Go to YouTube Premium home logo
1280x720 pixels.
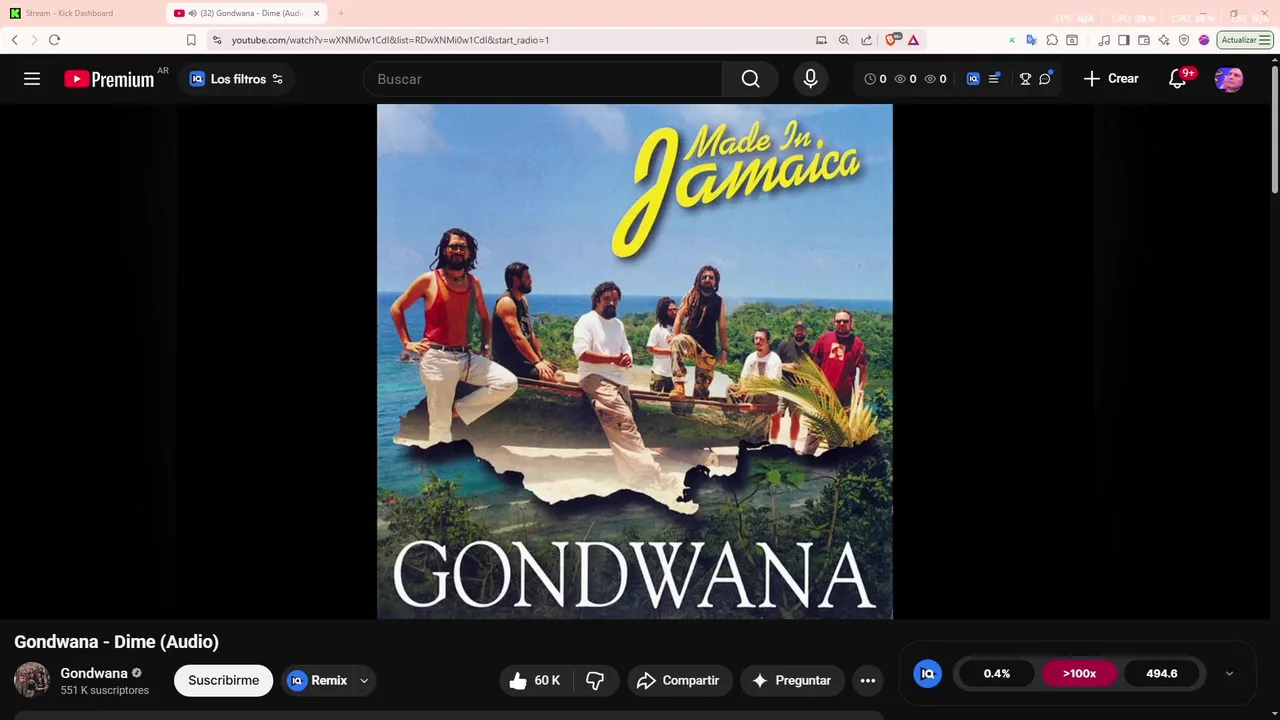pos(109,79)
